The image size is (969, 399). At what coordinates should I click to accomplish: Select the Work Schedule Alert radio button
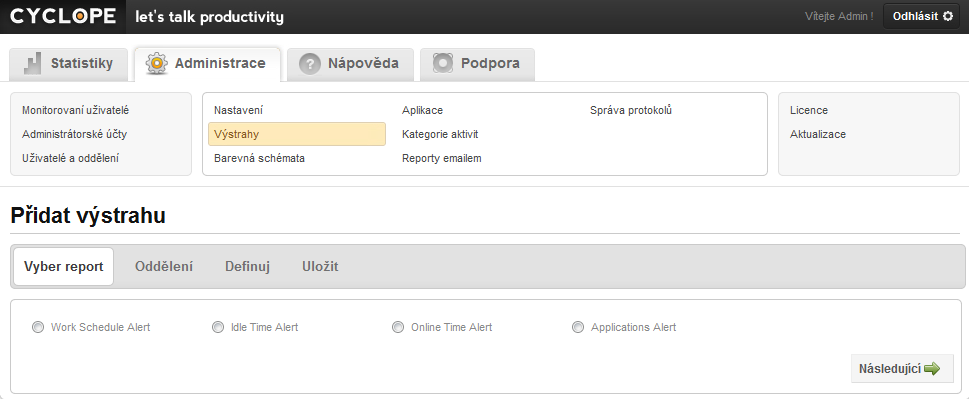click(38, 327)
